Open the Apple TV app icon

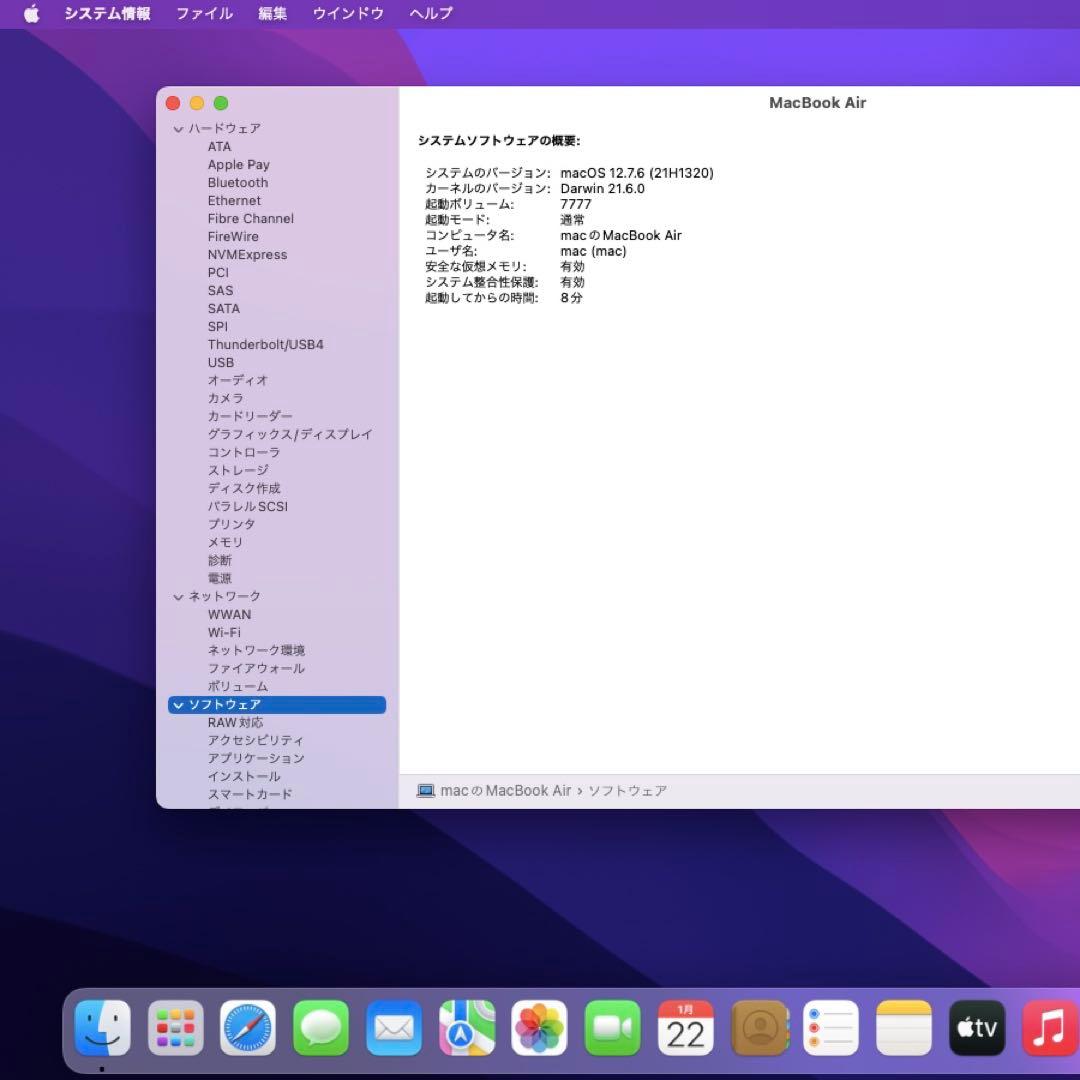[976, 1026]
